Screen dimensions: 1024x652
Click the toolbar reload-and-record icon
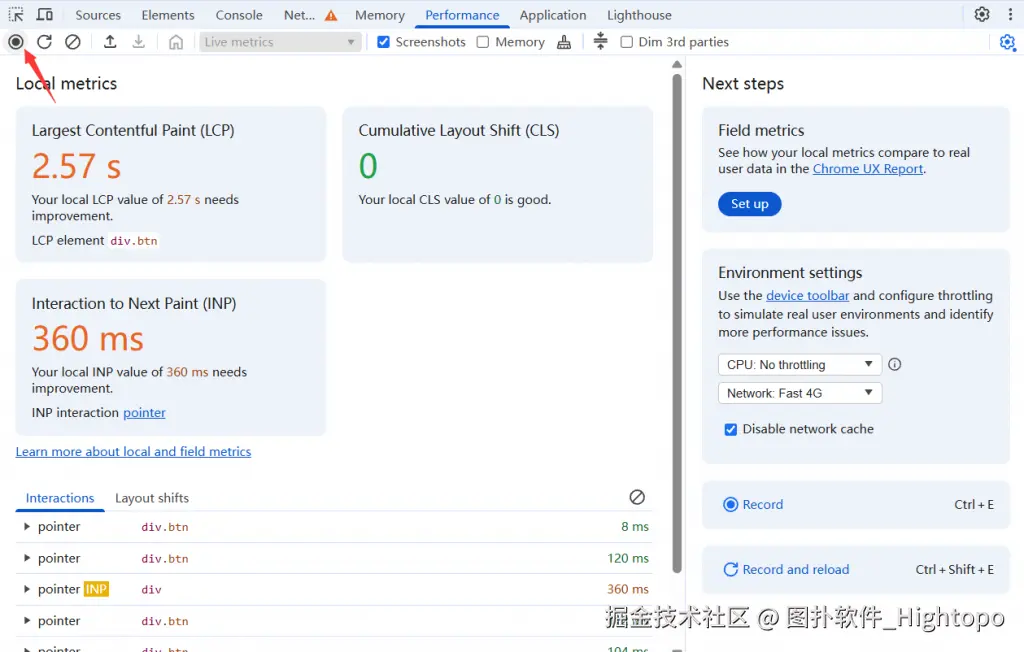[44, 42]
